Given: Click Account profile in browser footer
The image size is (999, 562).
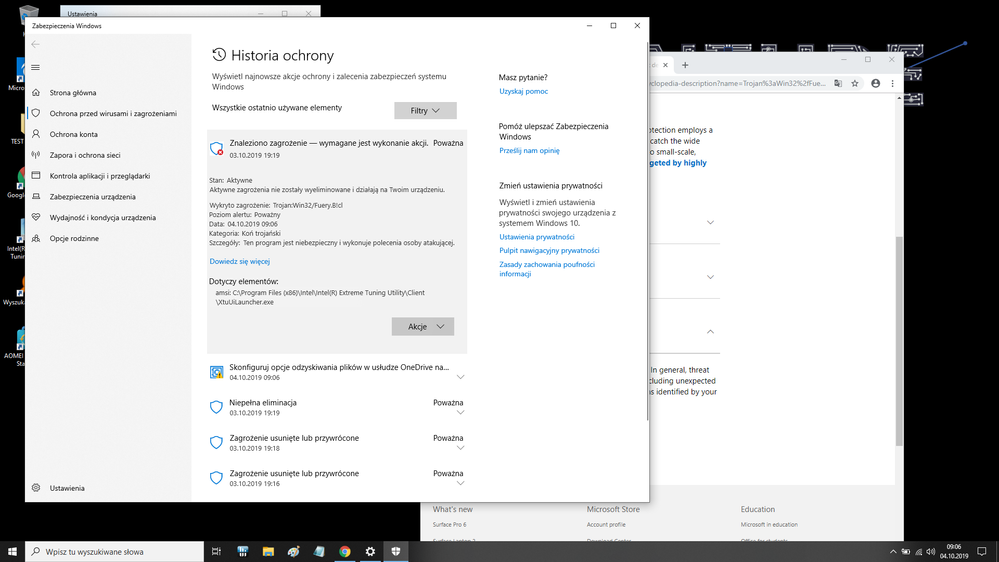Looking at the screenshot, I should pos(606,524).
